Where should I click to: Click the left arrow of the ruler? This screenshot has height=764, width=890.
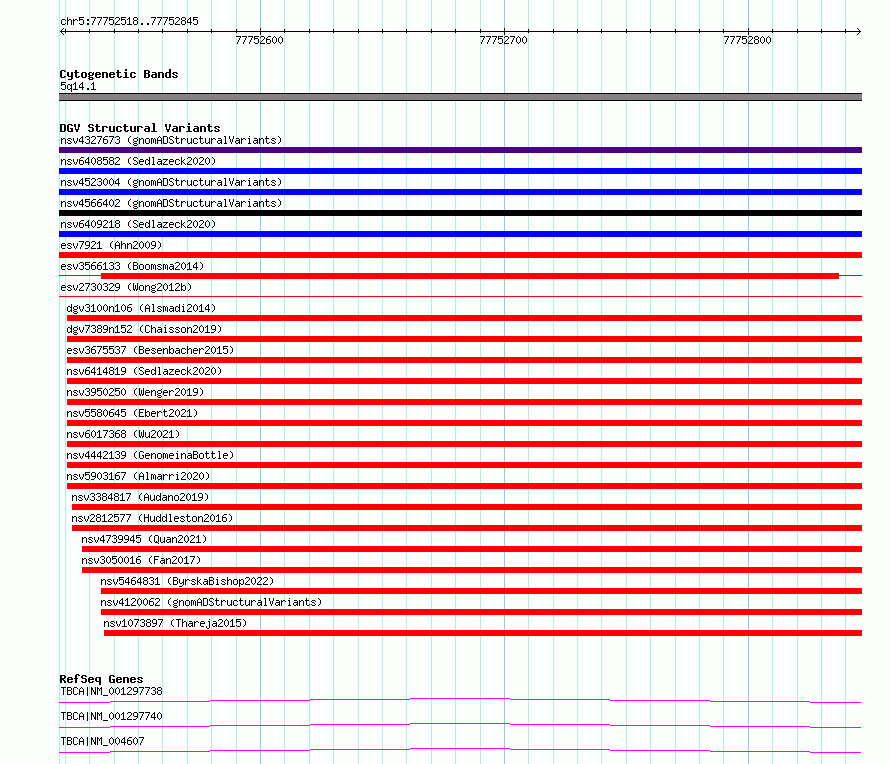[62, 32]
